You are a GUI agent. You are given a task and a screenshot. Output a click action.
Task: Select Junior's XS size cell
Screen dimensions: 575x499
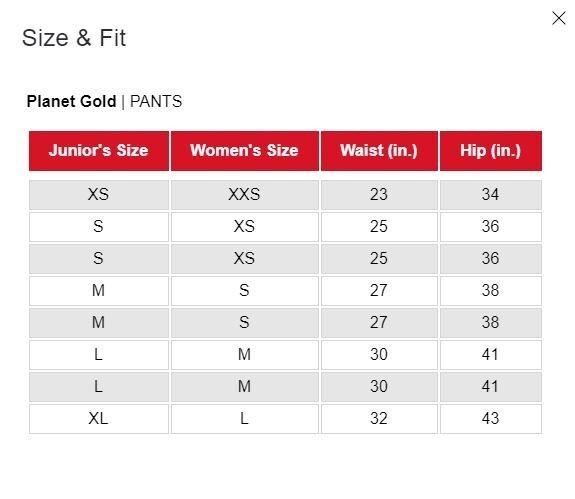tap(99, 195)
